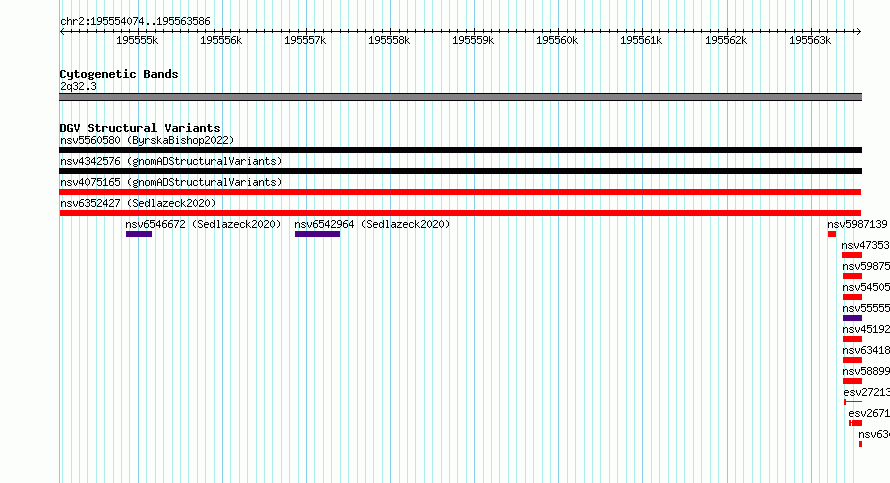The height and width of the screenshot is (483, 890).
Task: Click the 195557k ruler position
Action: click(x=305, y=40)
